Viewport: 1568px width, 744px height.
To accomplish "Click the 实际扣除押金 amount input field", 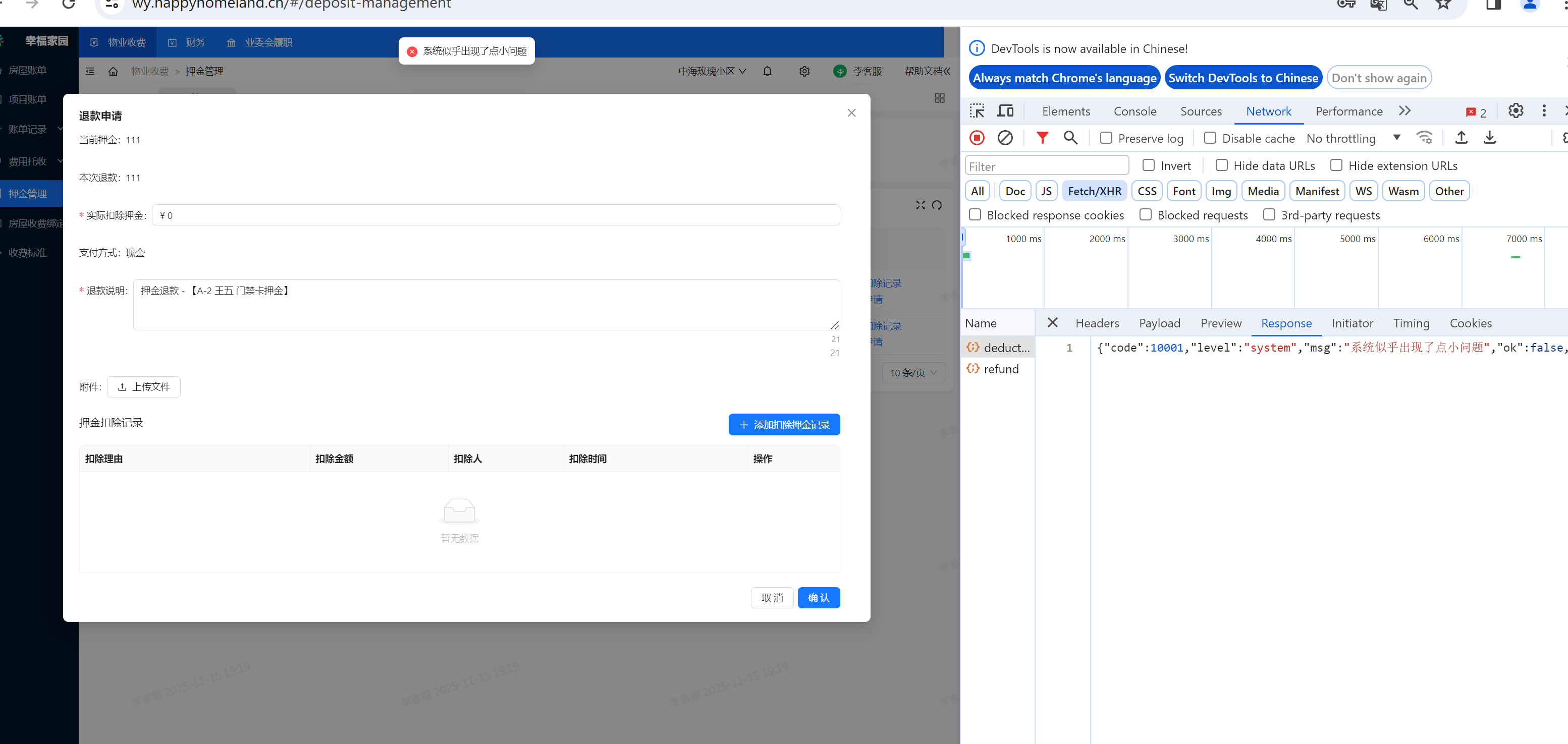I will 496,215.
